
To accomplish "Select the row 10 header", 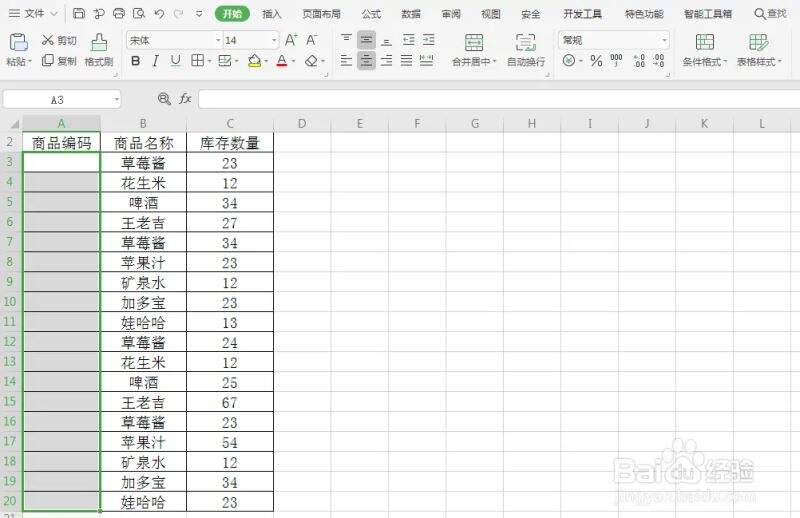I will tap(10, 302).
